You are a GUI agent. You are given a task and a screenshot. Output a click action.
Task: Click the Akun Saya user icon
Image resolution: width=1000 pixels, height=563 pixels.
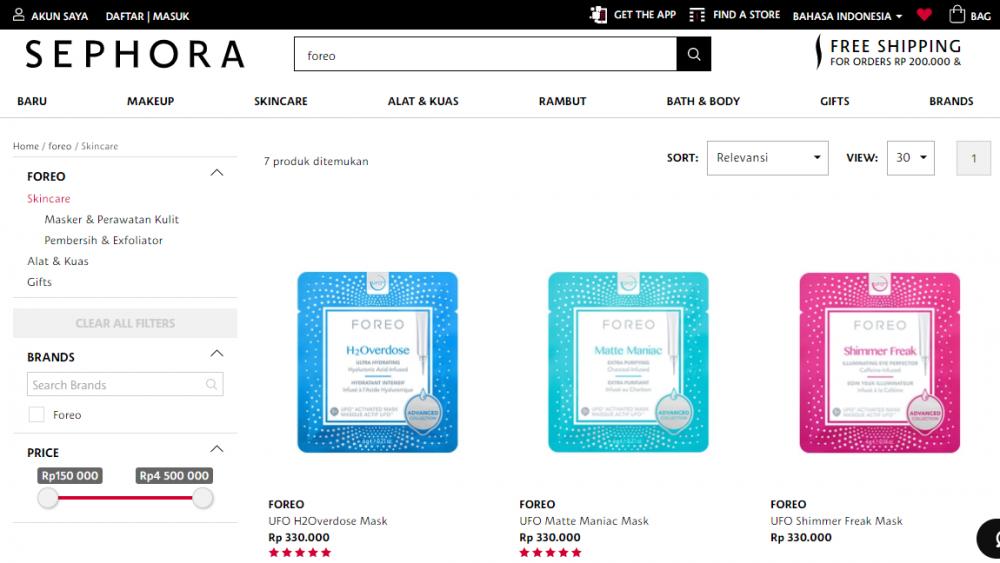point(18,15)
